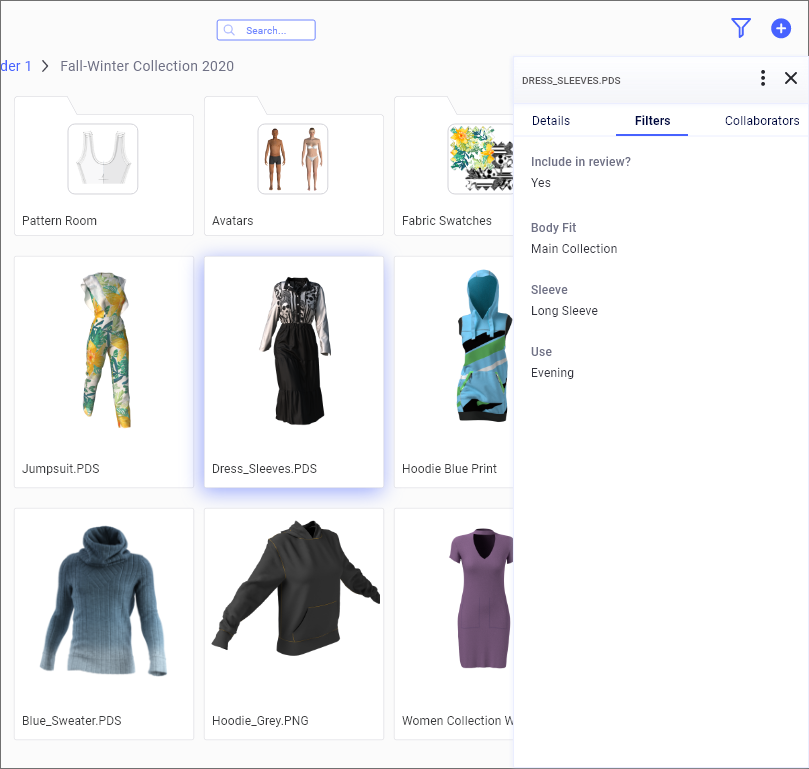Click the Pattern Room folder label
809x769 pixels.
point(59,221)
